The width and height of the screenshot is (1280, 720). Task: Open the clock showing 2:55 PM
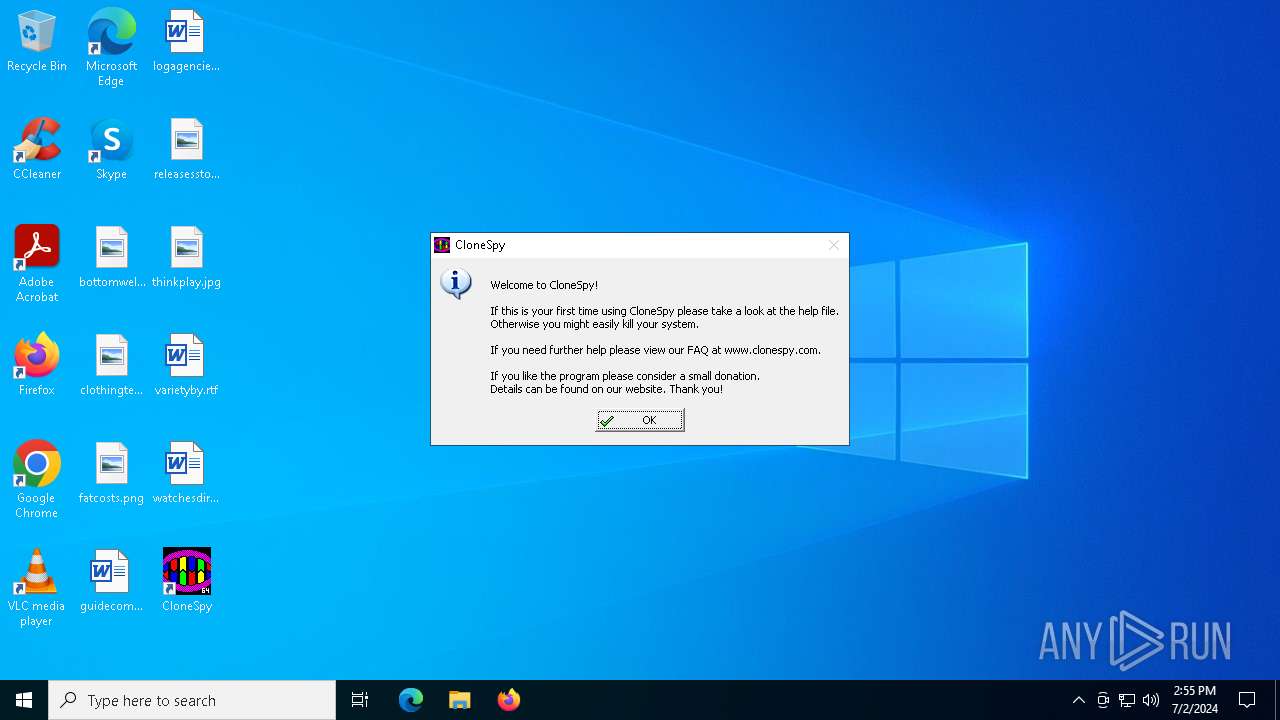click(x=1195, y=700)
